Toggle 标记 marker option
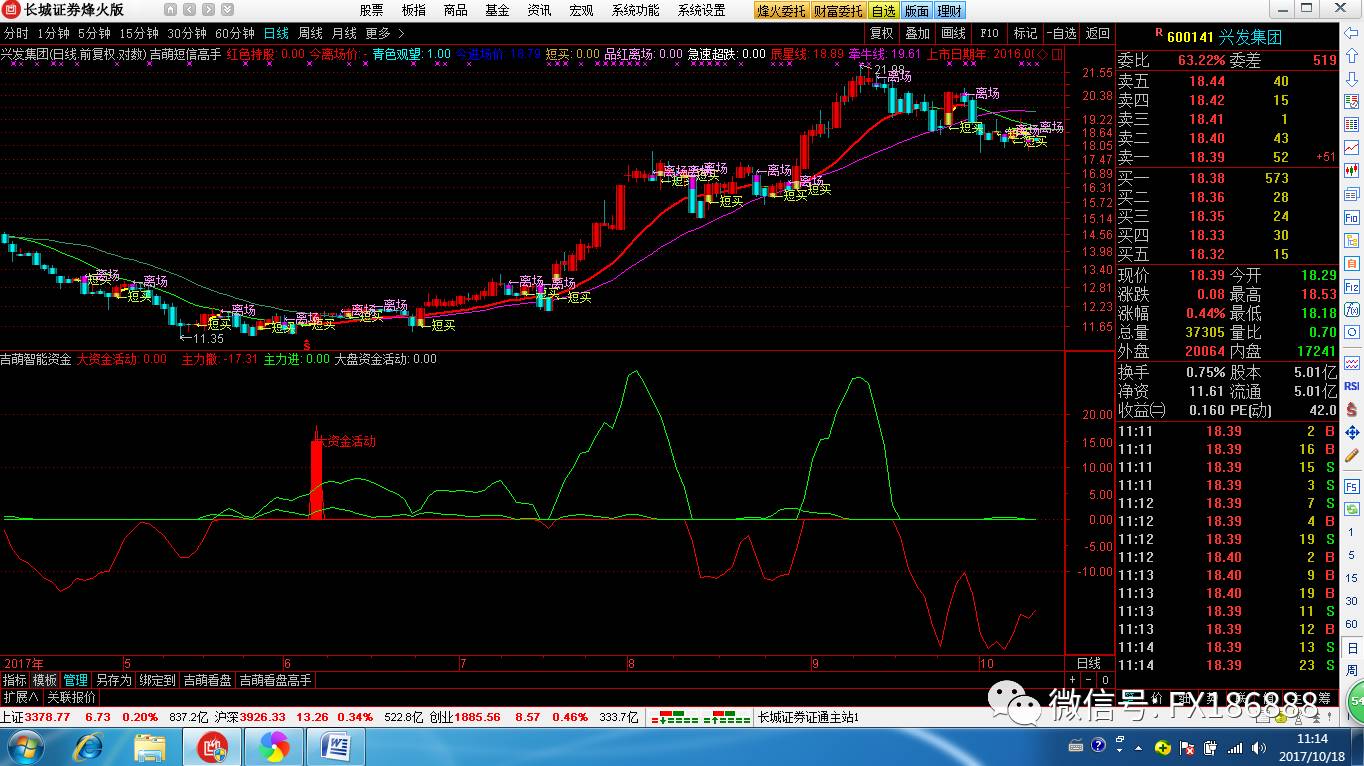1364x766 pixels. click(x=1025, y=33)
